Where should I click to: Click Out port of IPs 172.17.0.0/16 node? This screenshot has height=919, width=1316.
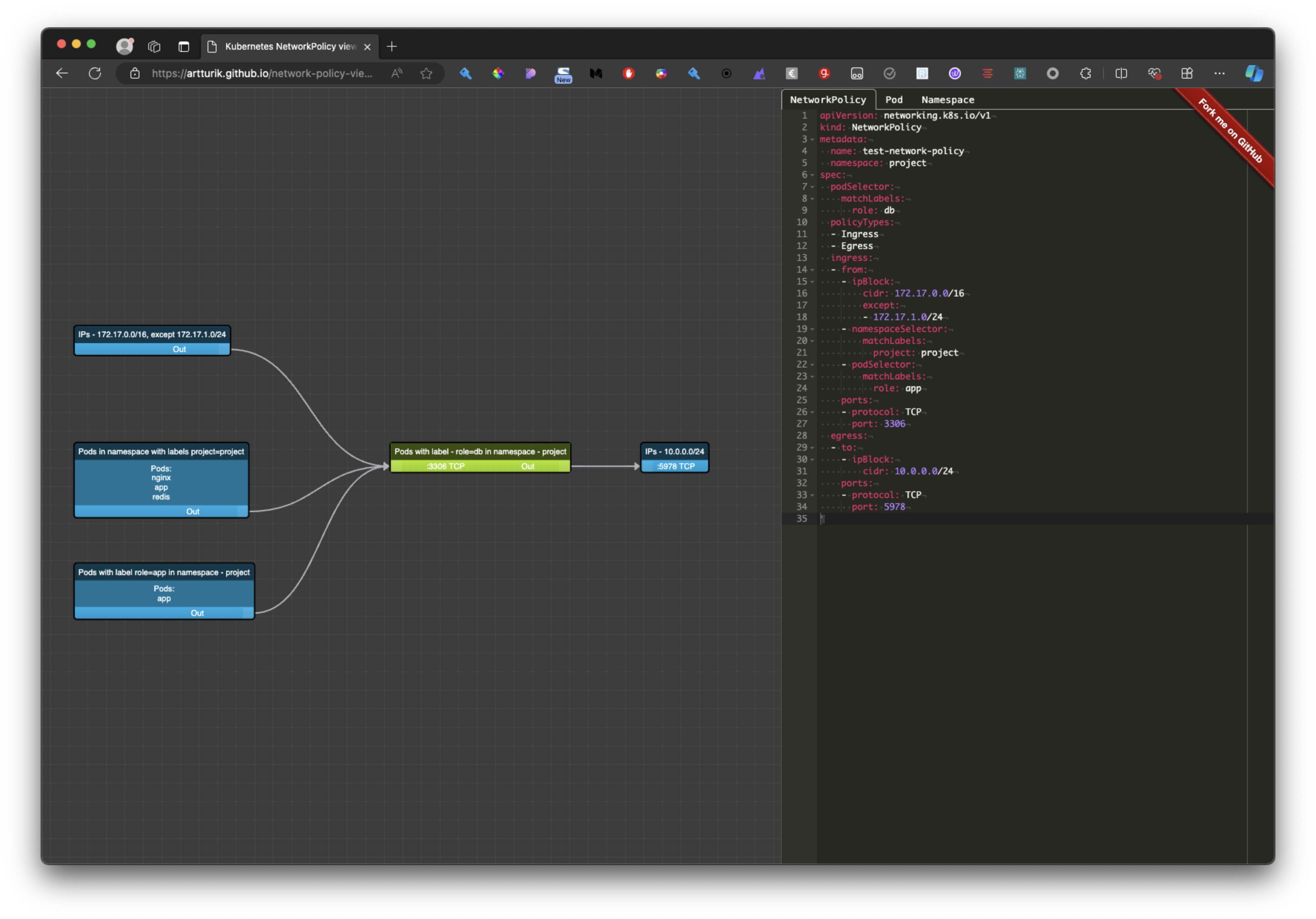(179, 349)
